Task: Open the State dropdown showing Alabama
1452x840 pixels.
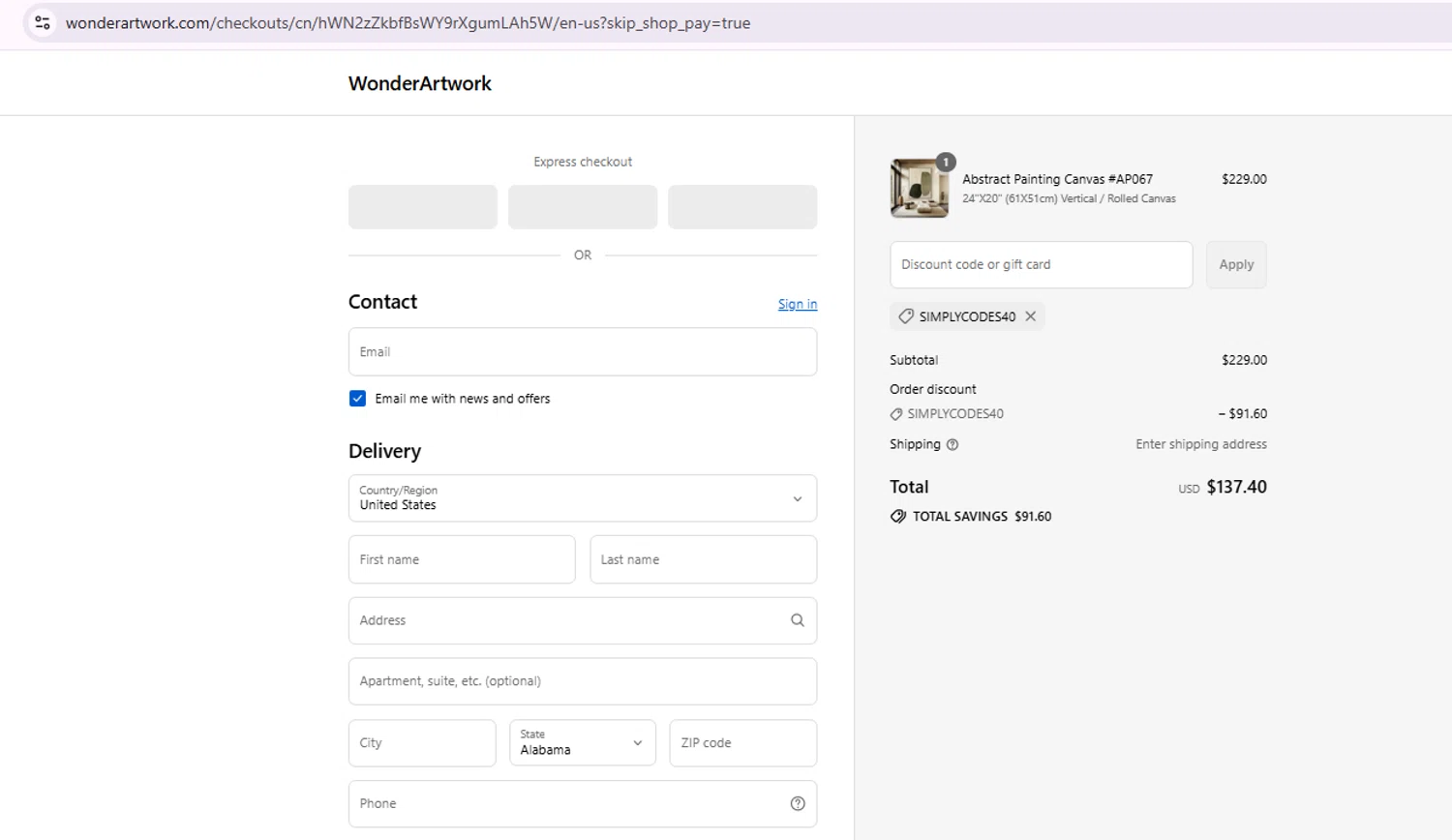Action: (x=583, y=743)
